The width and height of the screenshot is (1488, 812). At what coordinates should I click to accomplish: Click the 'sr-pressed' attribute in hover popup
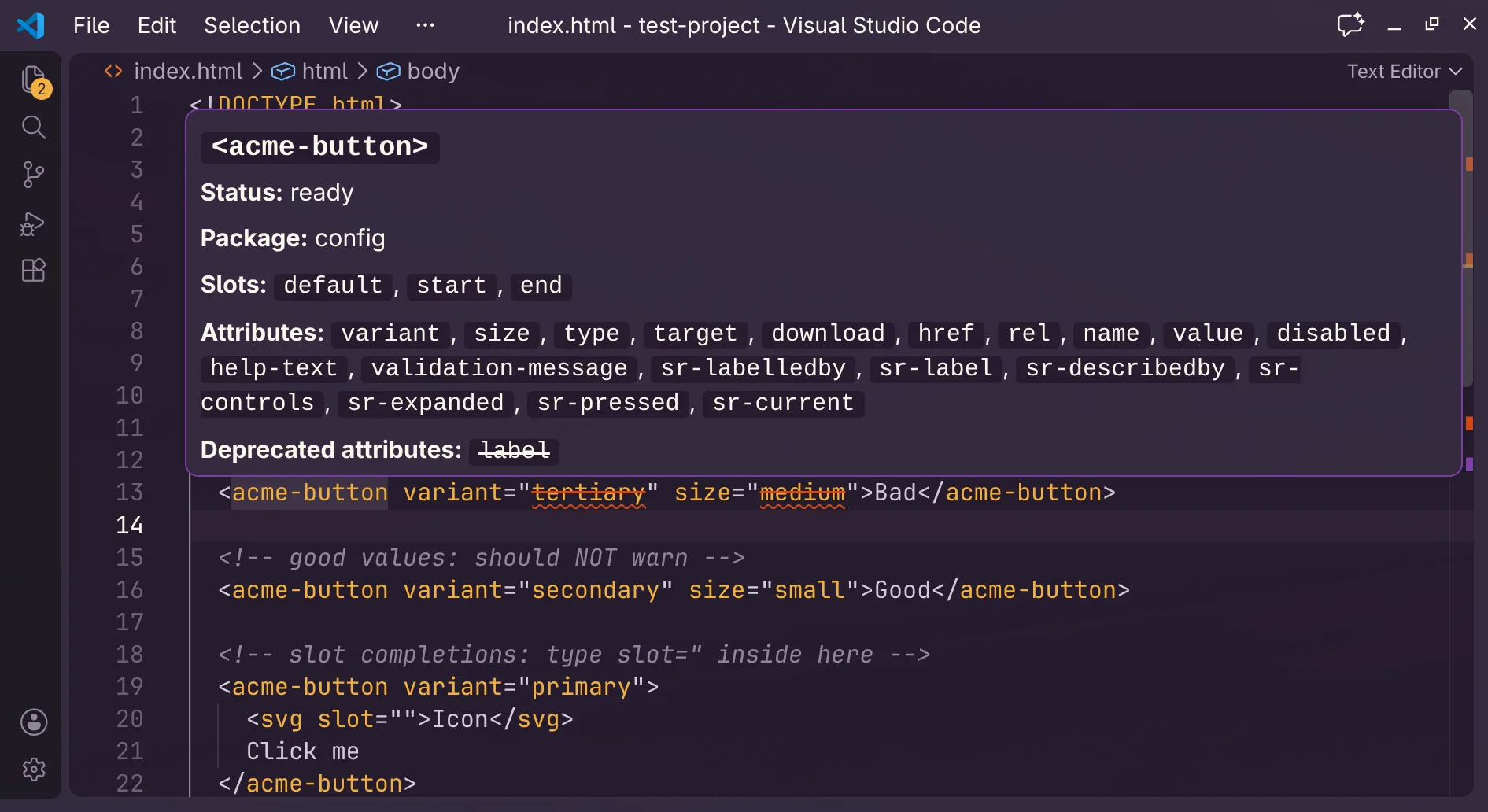(x=608, y=403)
